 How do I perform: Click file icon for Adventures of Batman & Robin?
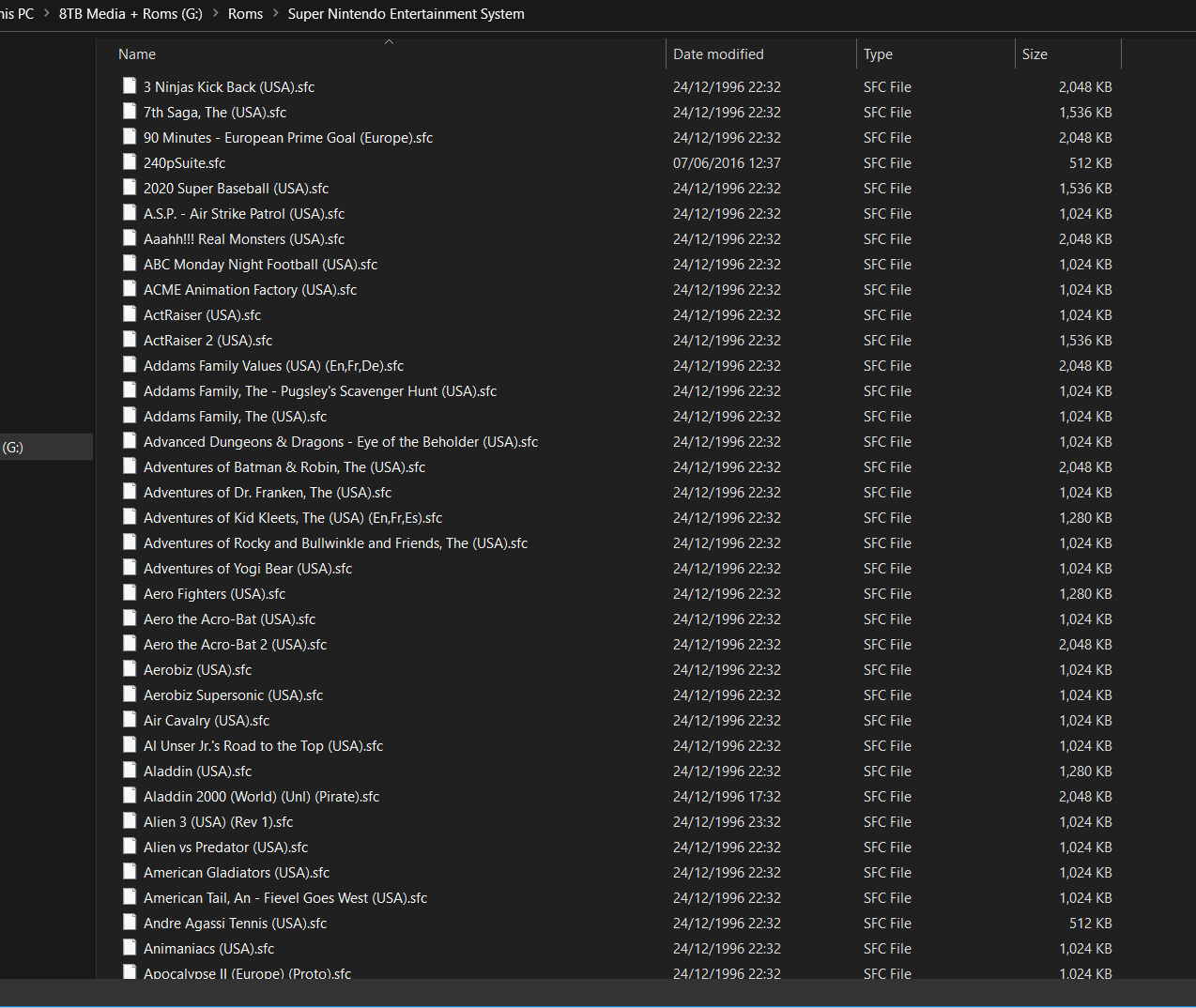coord(130,466)
